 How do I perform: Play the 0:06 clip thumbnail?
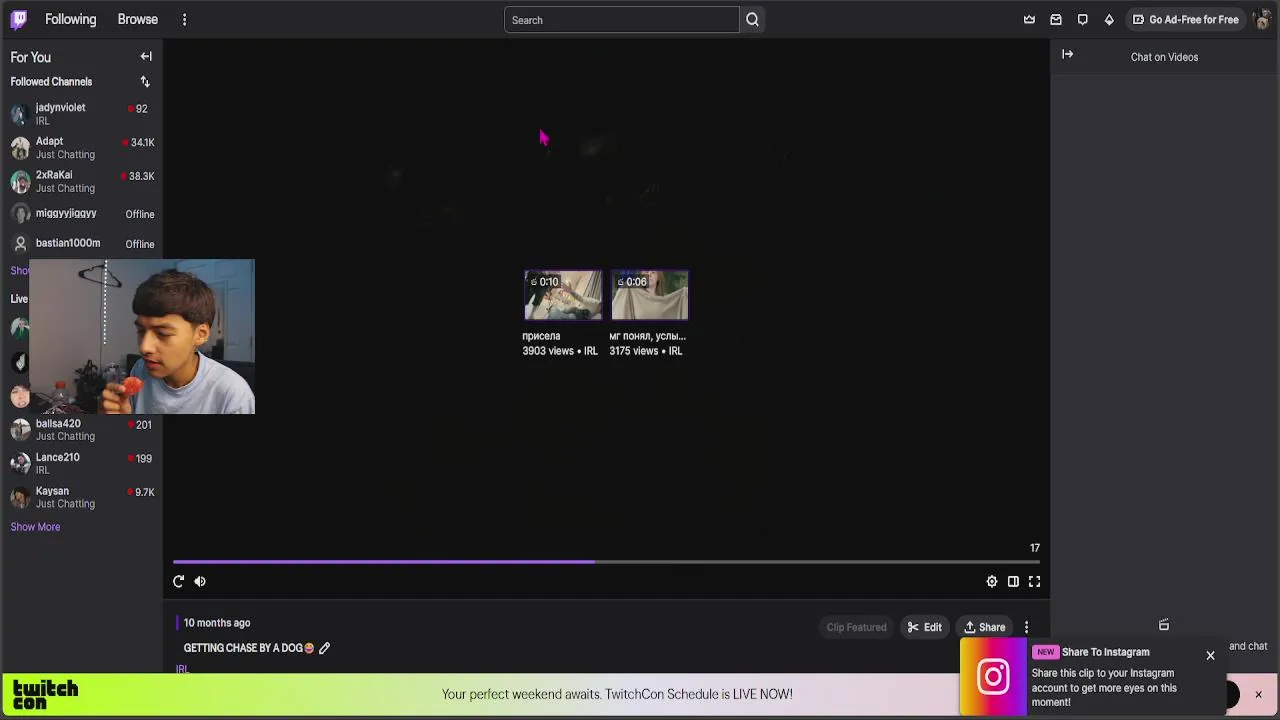click(x=649, y=295)
